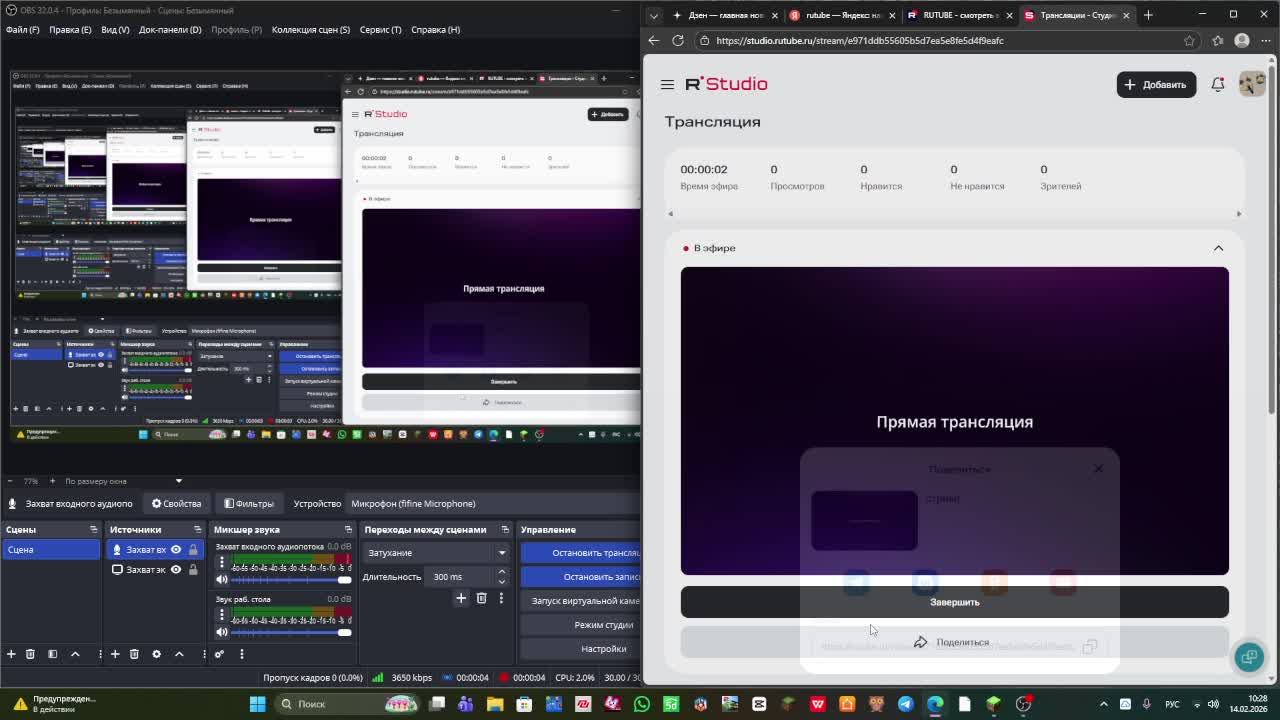Show hidden system tray icons chevron

pyautogui.click(x=1104, y=704)
